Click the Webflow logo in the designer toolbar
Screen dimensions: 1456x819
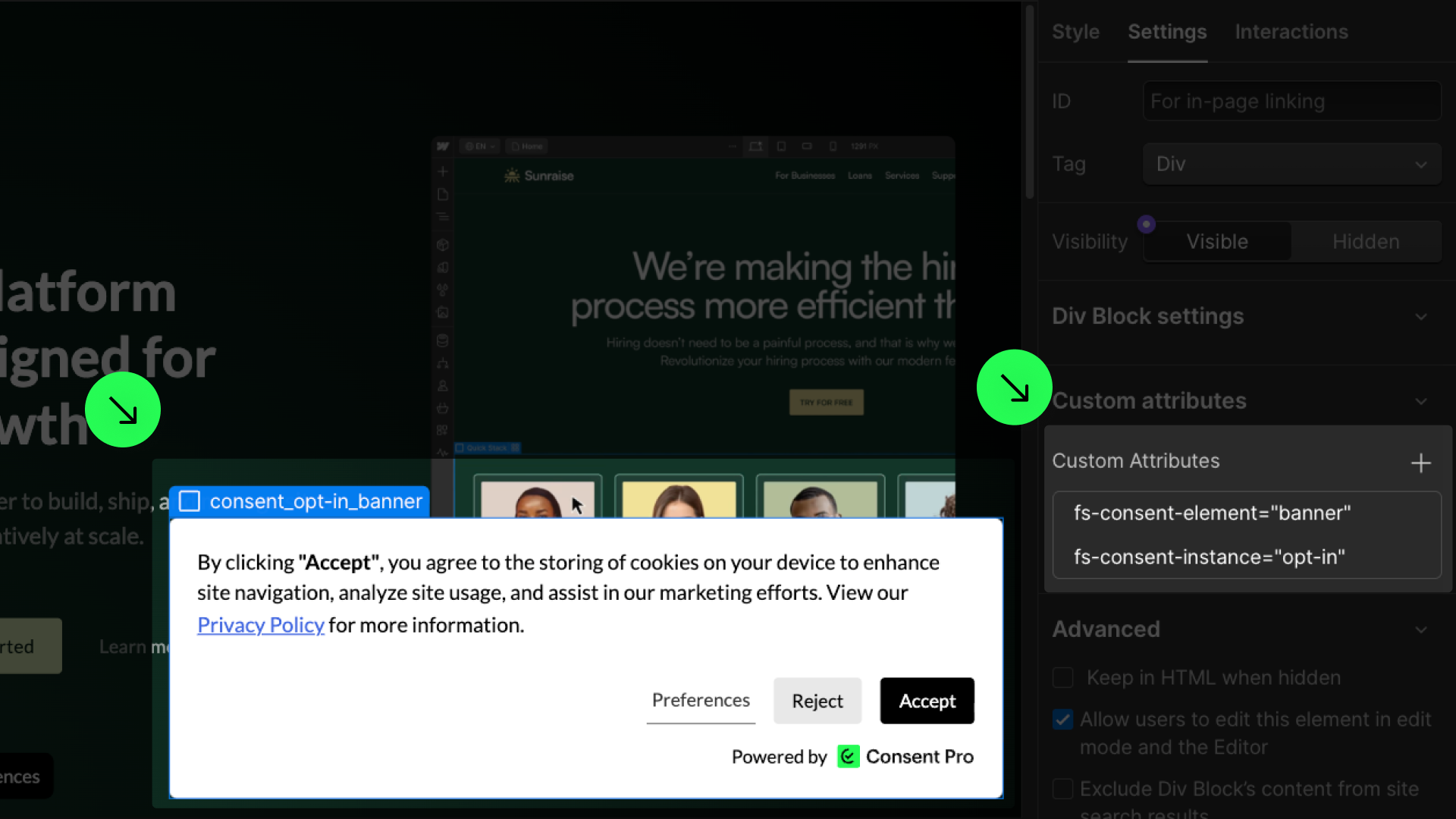(443, 146)
